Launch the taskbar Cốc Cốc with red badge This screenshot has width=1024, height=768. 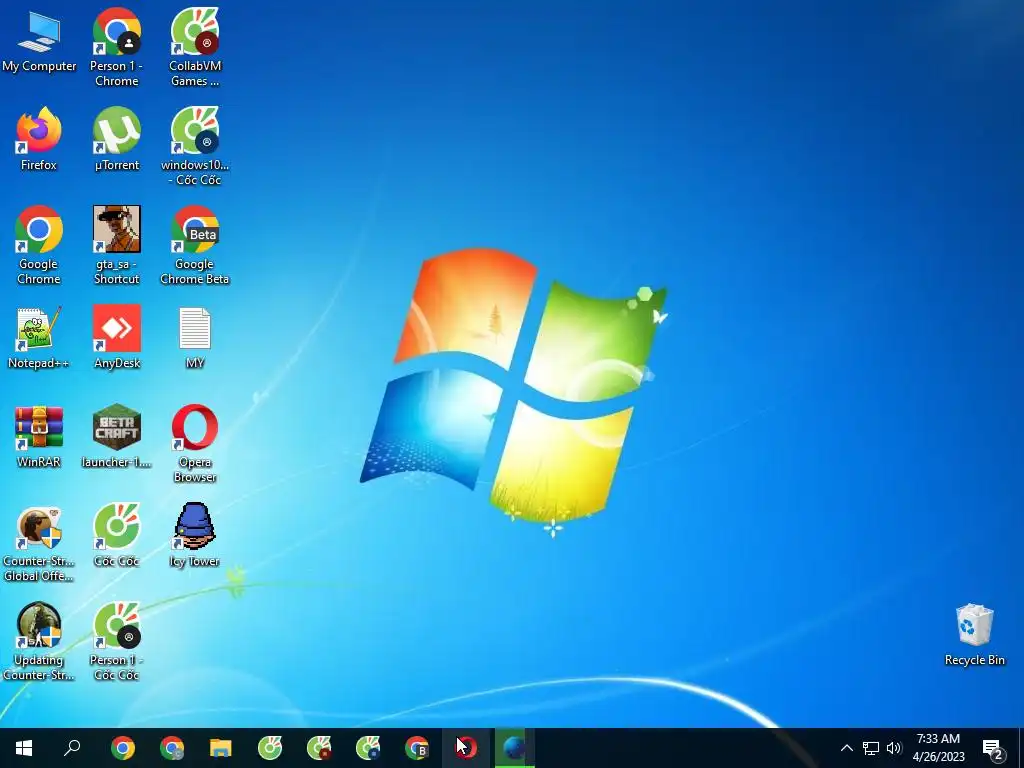point(319,748)
